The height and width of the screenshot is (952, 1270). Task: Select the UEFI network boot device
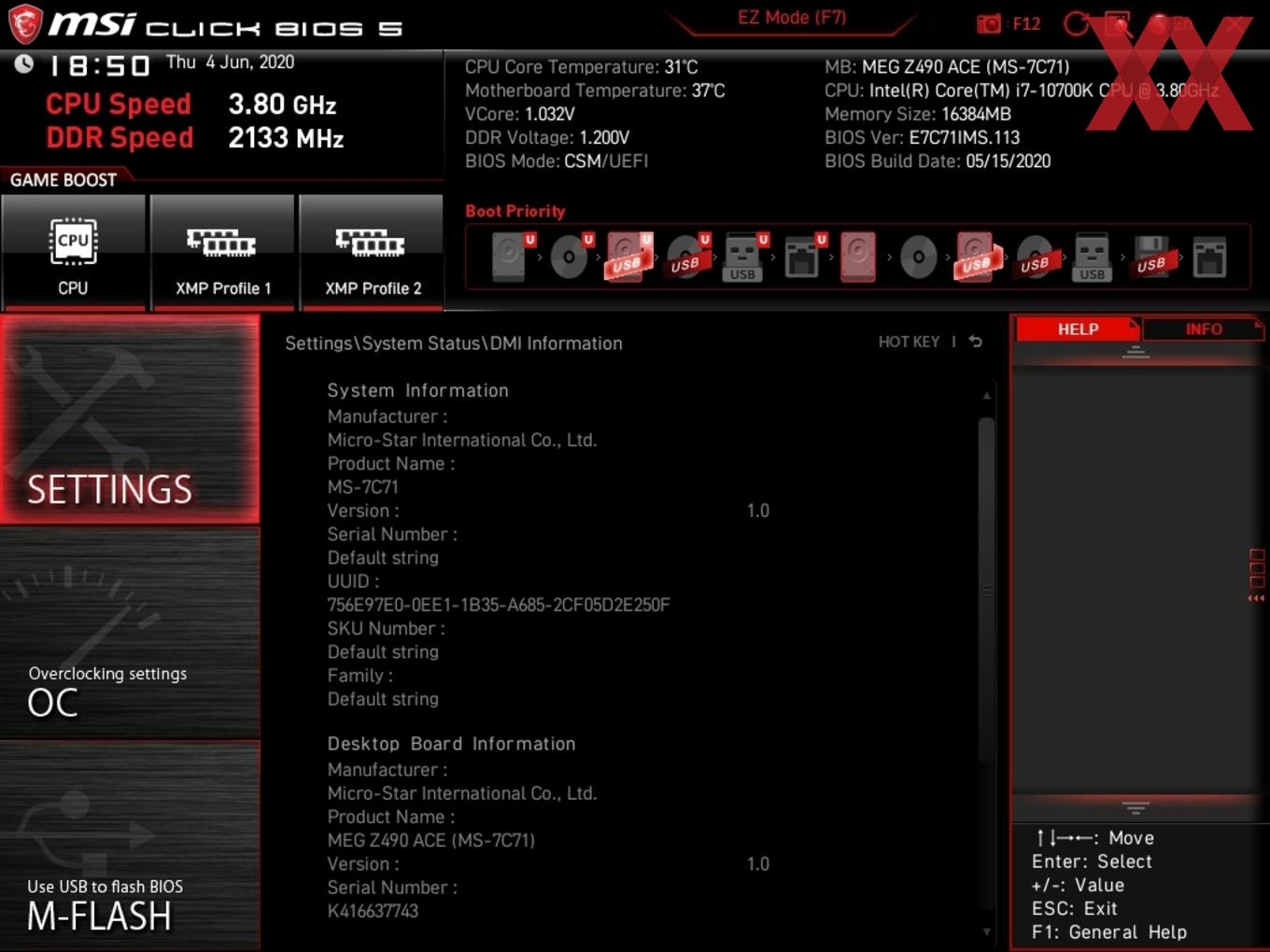click(803, 256)
